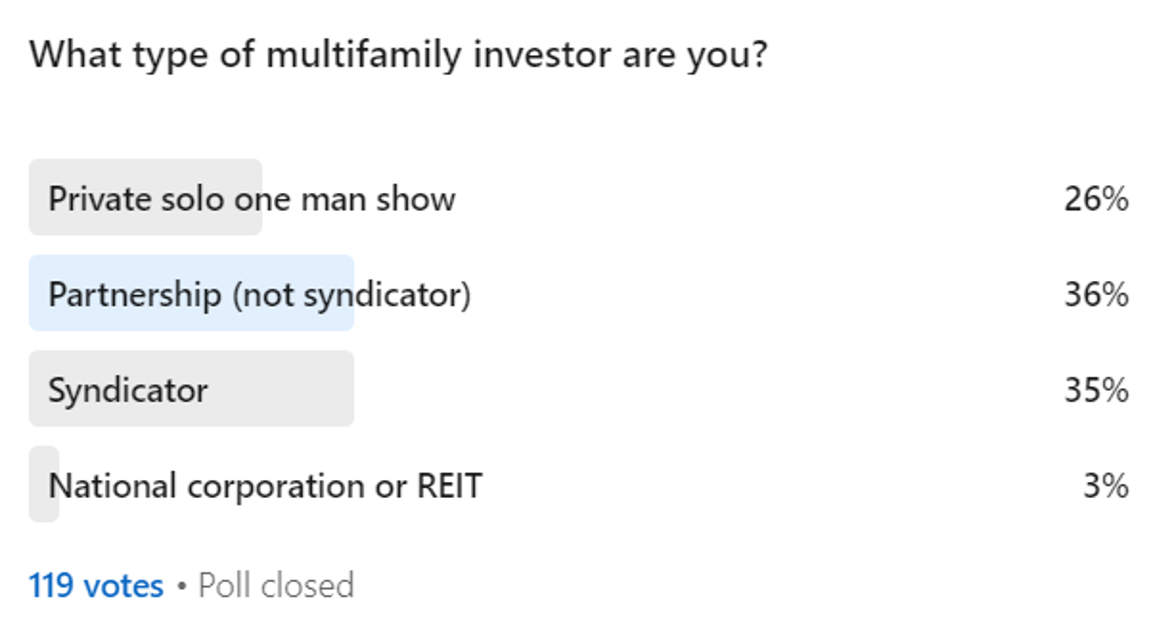This screenshot has width=1153, height=622.
Task: Click the 26% result value
Action: coord(1096,199)
